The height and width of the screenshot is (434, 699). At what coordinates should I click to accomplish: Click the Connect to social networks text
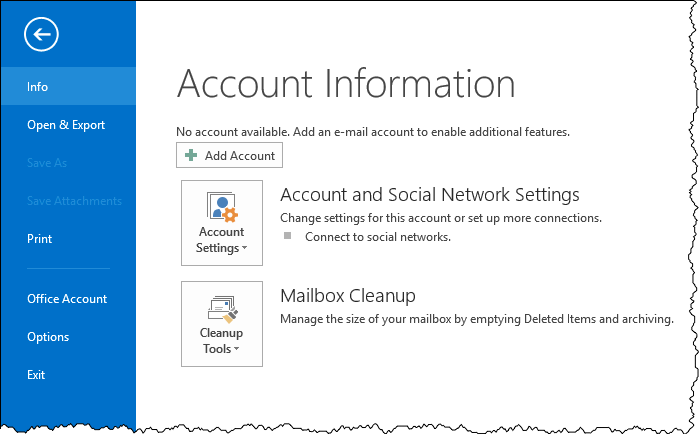(378, 237)
